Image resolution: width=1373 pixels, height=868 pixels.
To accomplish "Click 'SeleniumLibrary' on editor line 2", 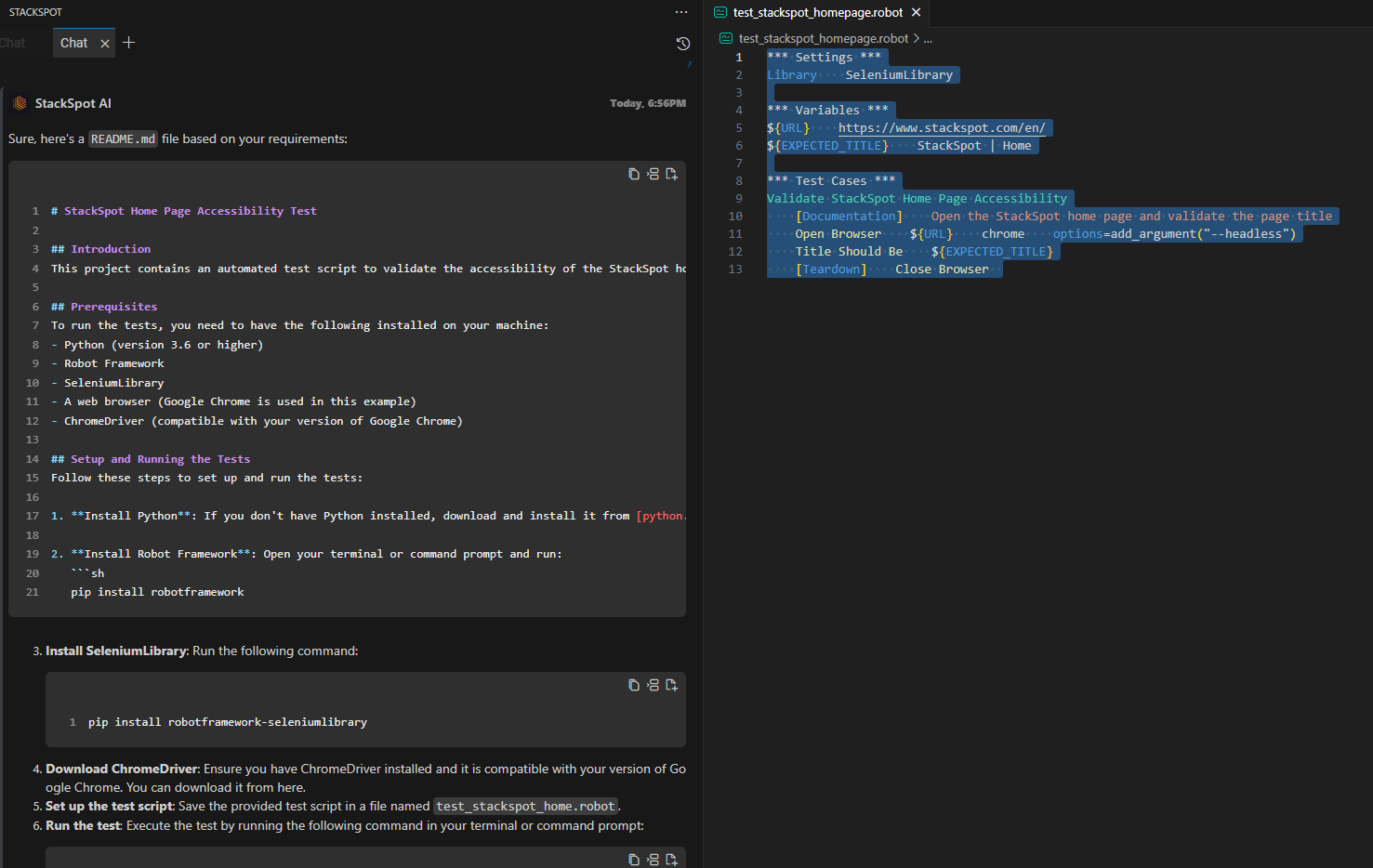I will 899,75.
